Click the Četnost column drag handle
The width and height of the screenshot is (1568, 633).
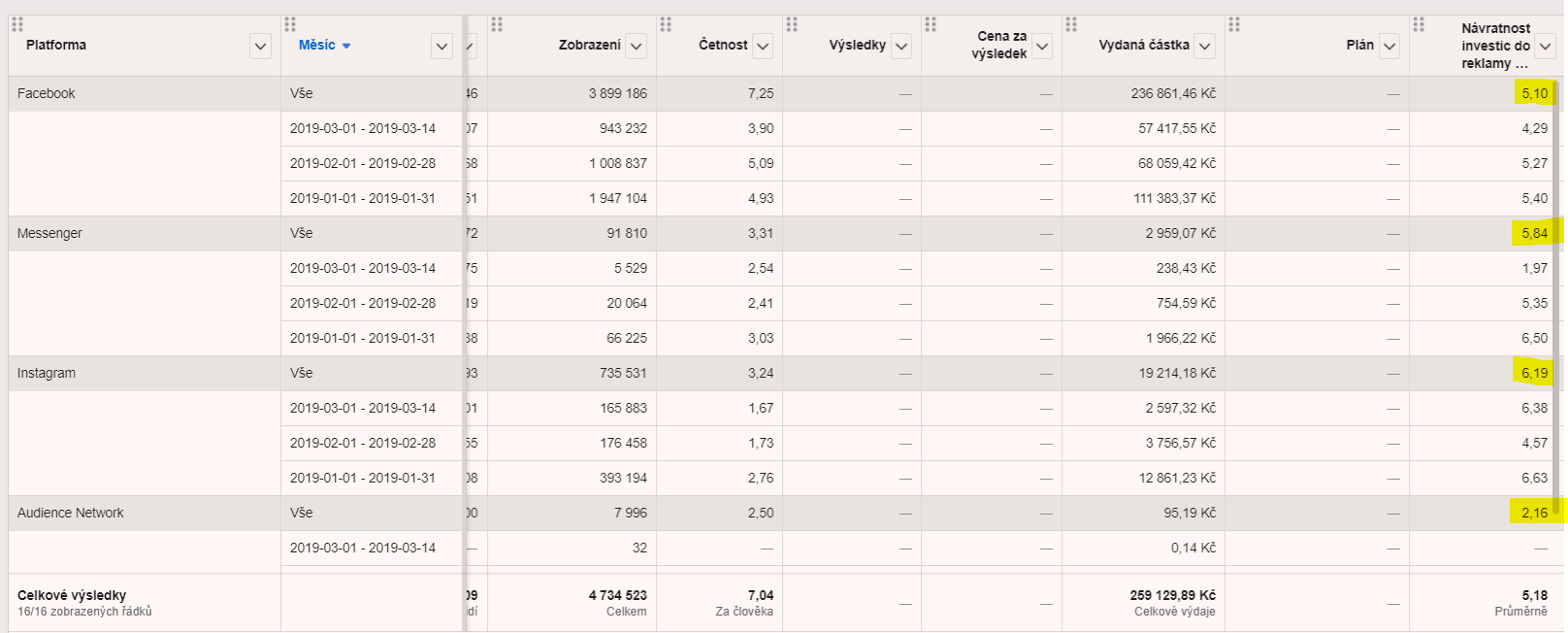coord(666,24)
